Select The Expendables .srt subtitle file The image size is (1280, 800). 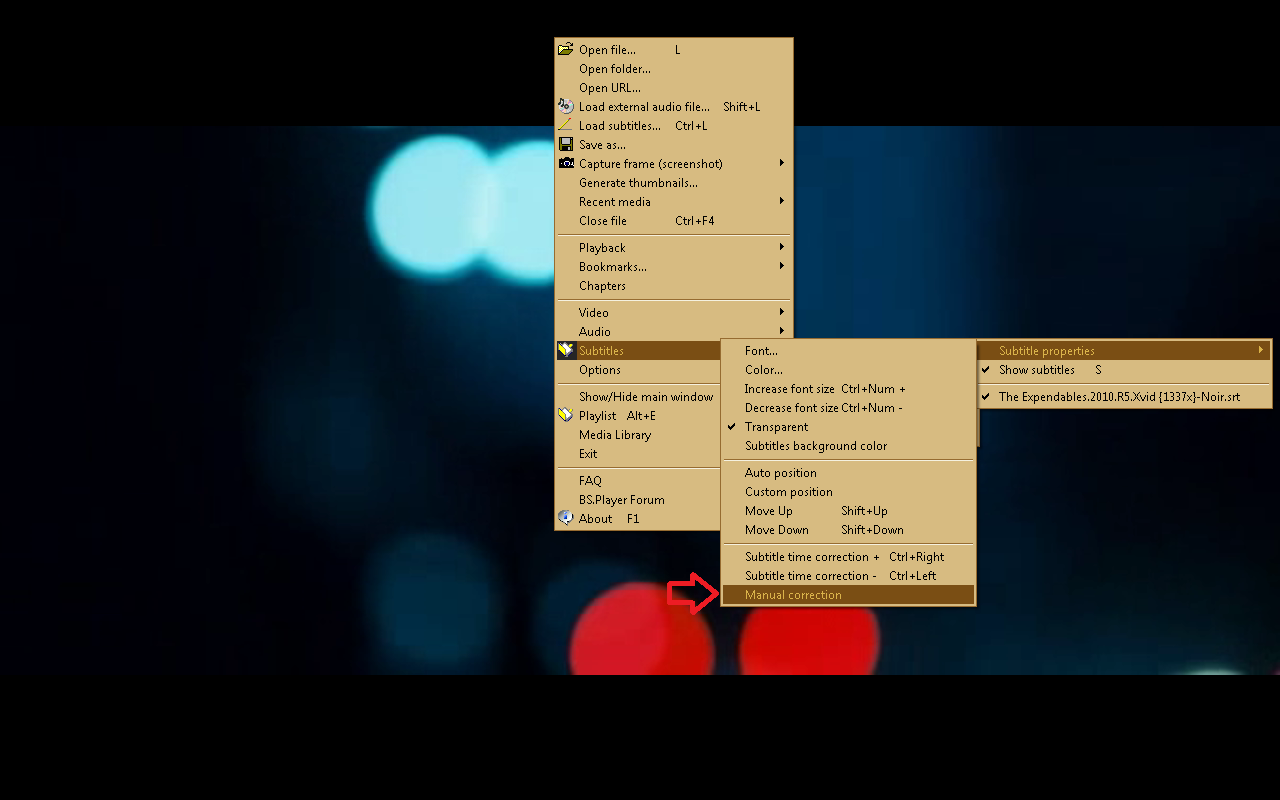[1118, 397]
